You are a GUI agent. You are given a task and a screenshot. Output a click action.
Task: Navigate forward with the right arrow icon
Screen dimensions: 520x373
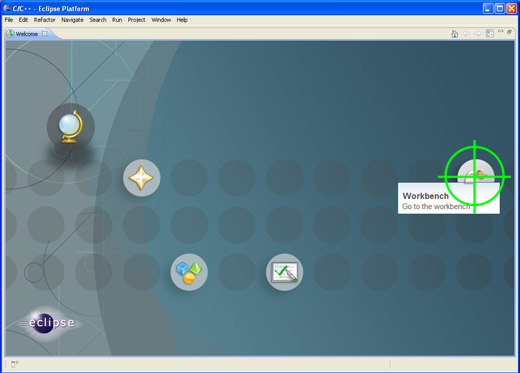pos(478,34)
